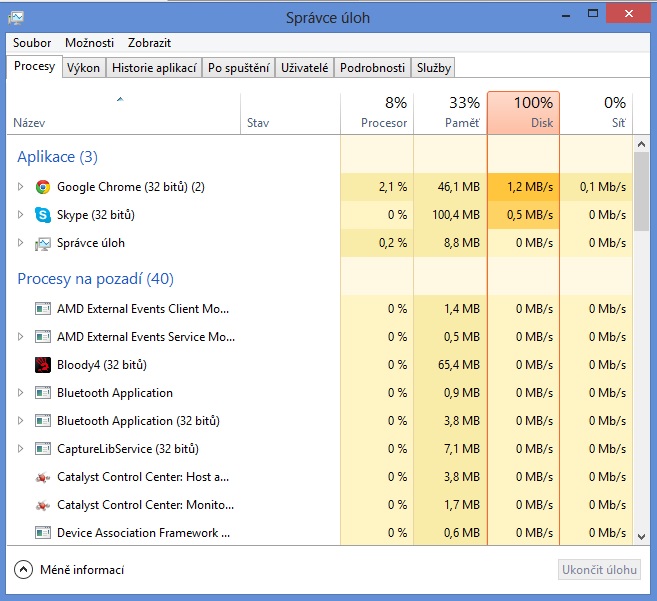Image resolution: width=657 pixels, height=601 pixels.
Task: Click the scrollbar down arrow
Action: pos(641,536)
